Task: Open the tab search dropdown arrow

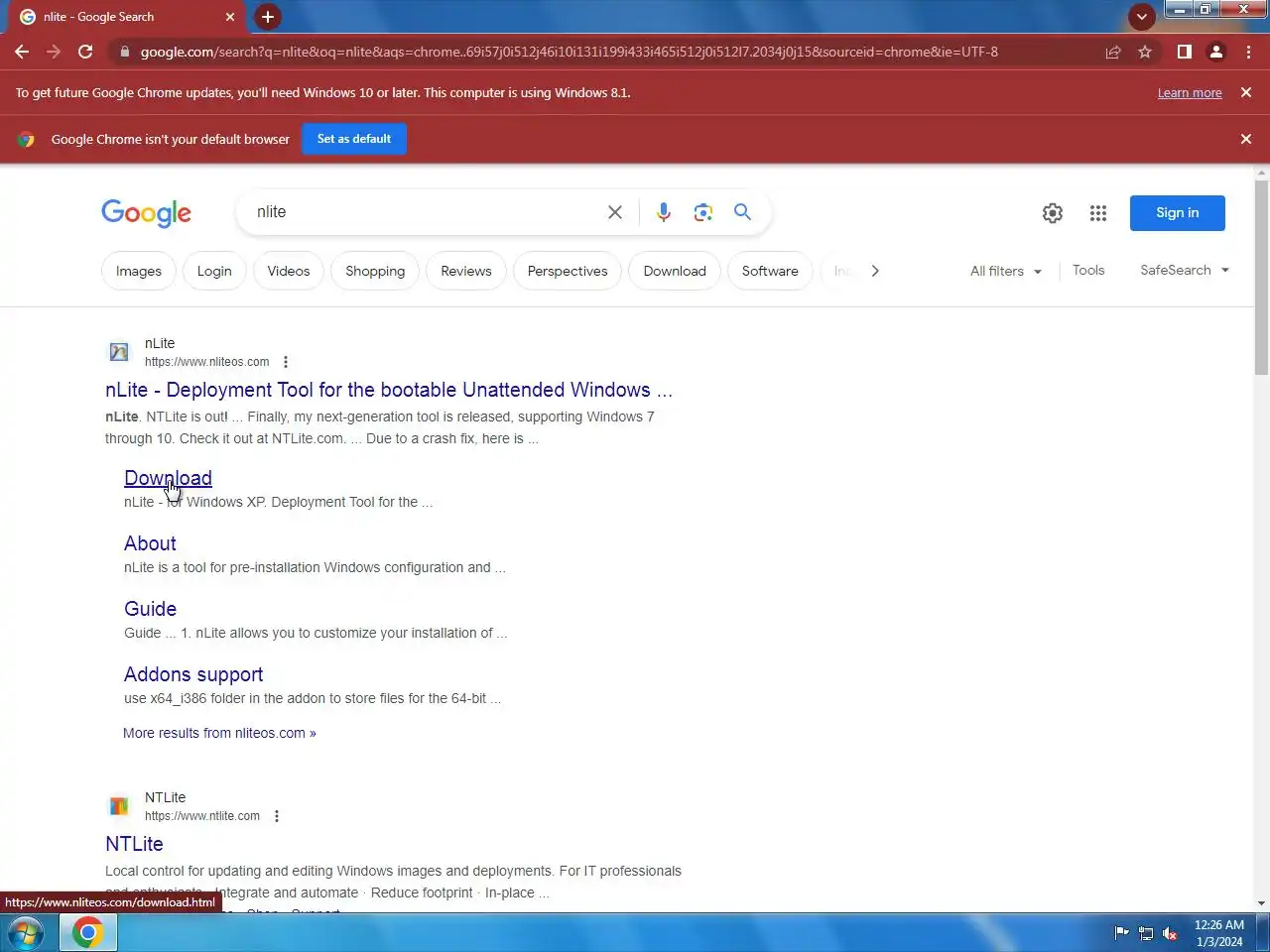Action: (1142, 17)
